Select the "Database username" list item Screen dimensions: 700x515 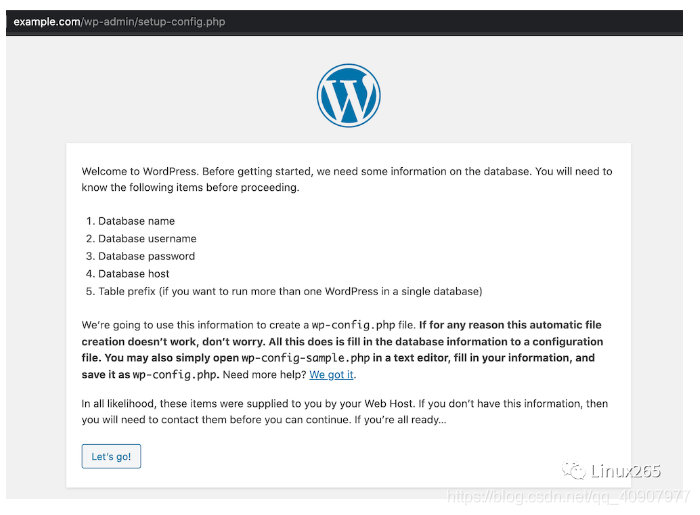[x=147, y=239]
